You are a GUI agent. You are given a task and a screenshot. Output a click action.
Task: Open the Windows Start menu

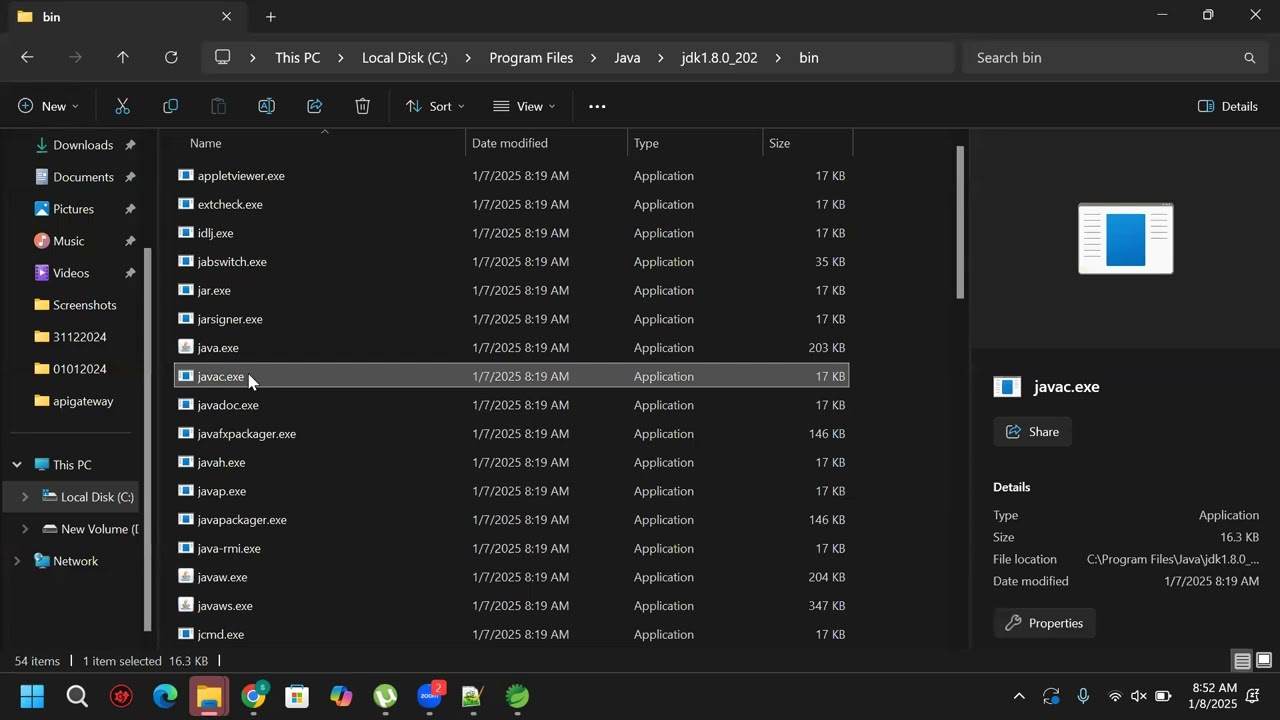tap(32, 696)
